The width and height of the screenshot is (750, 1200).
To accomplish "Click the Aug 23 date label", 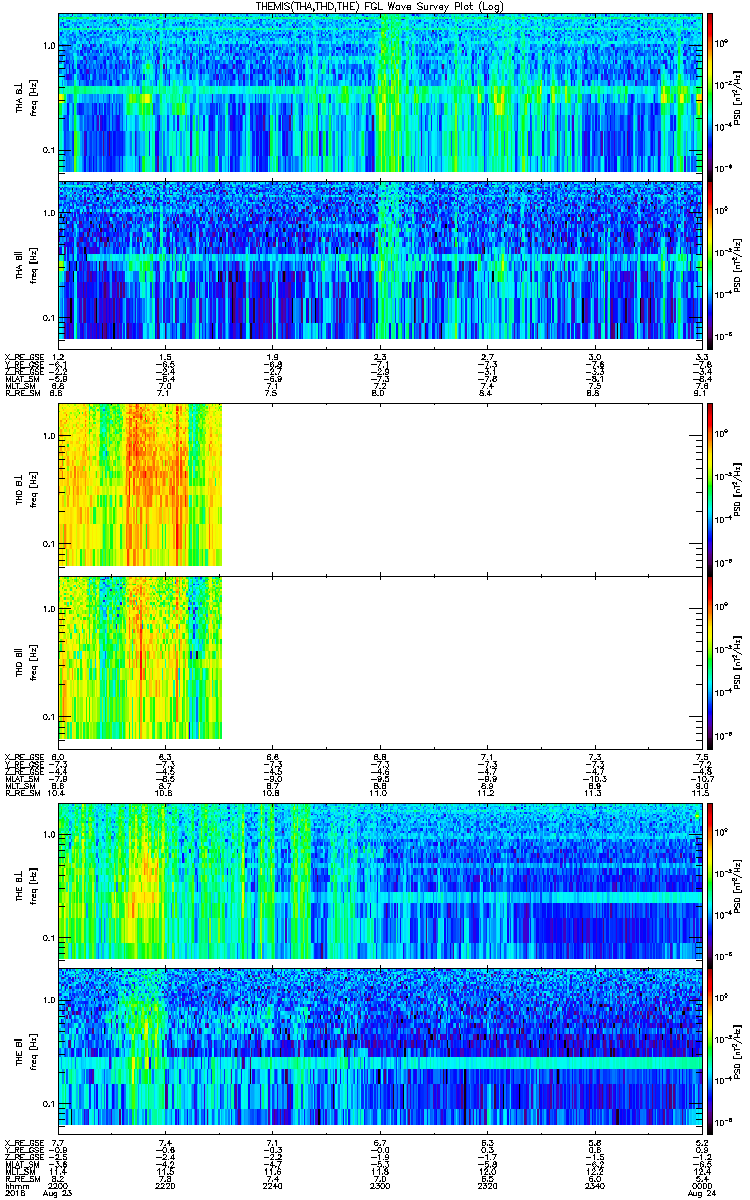I will 60,1191.
